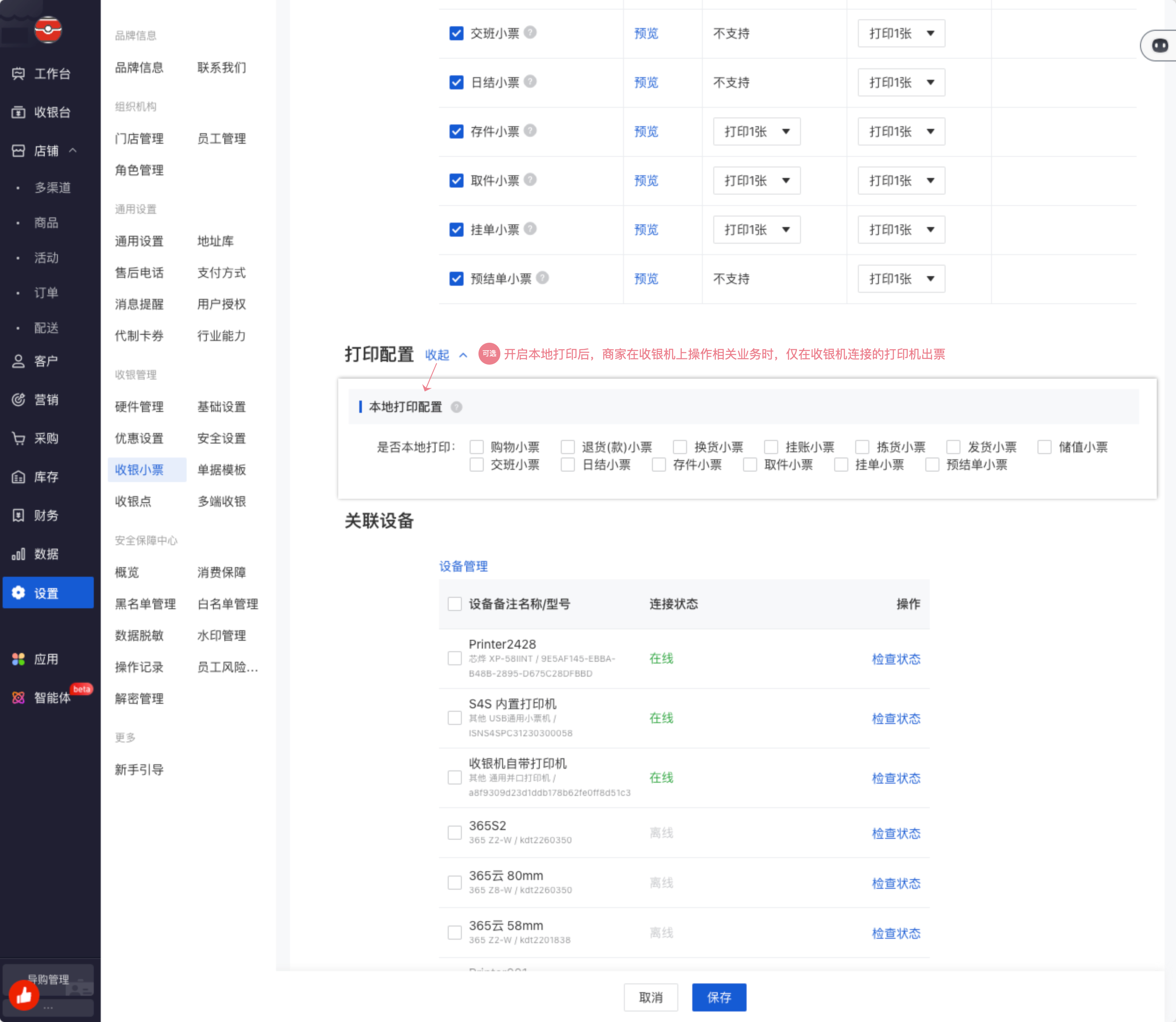
Task: Click the help icon beside 交班小票
Action: click(530, 32)
